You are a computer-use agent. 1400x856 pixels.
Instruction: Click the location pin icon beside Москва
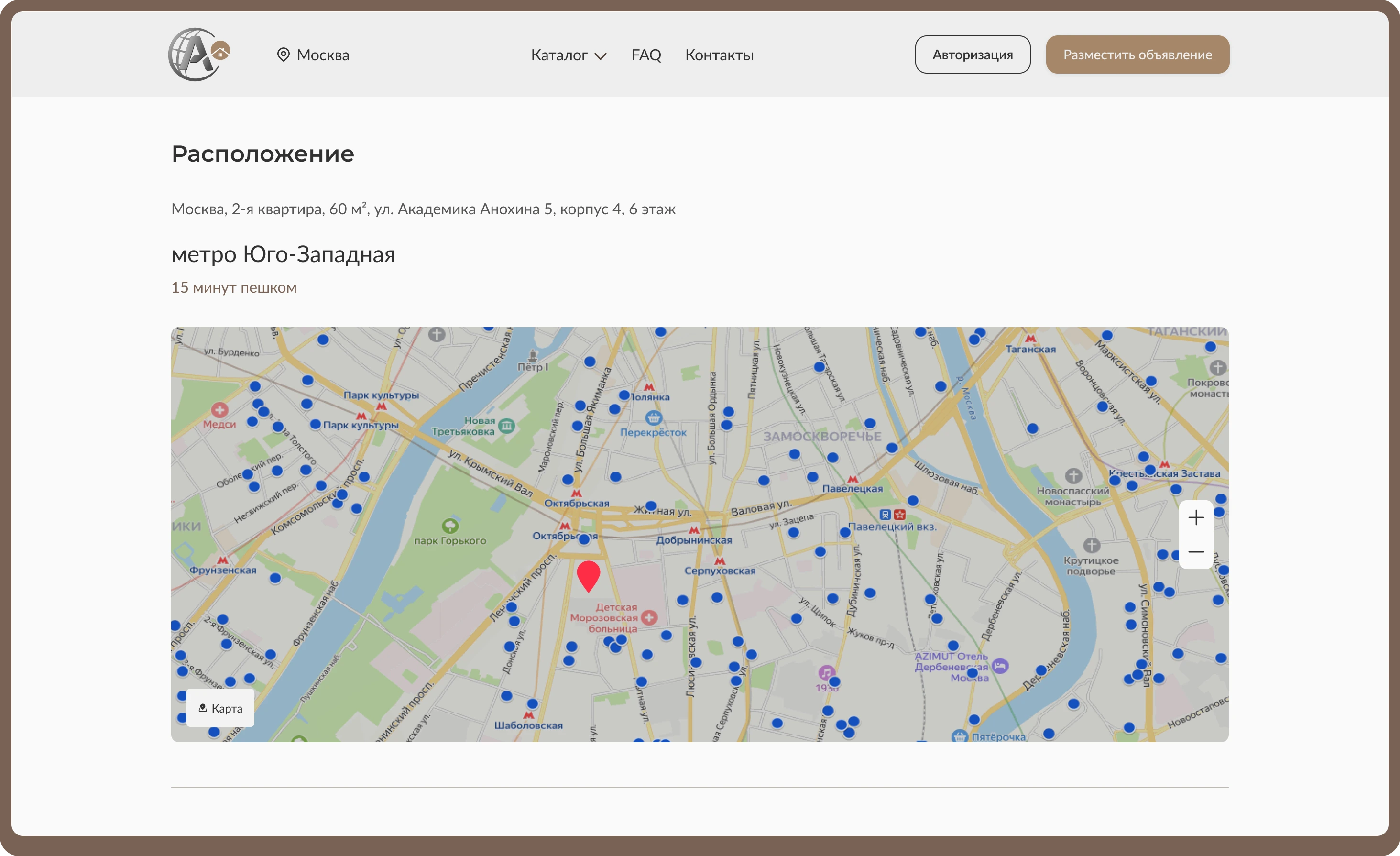(283, 55)
